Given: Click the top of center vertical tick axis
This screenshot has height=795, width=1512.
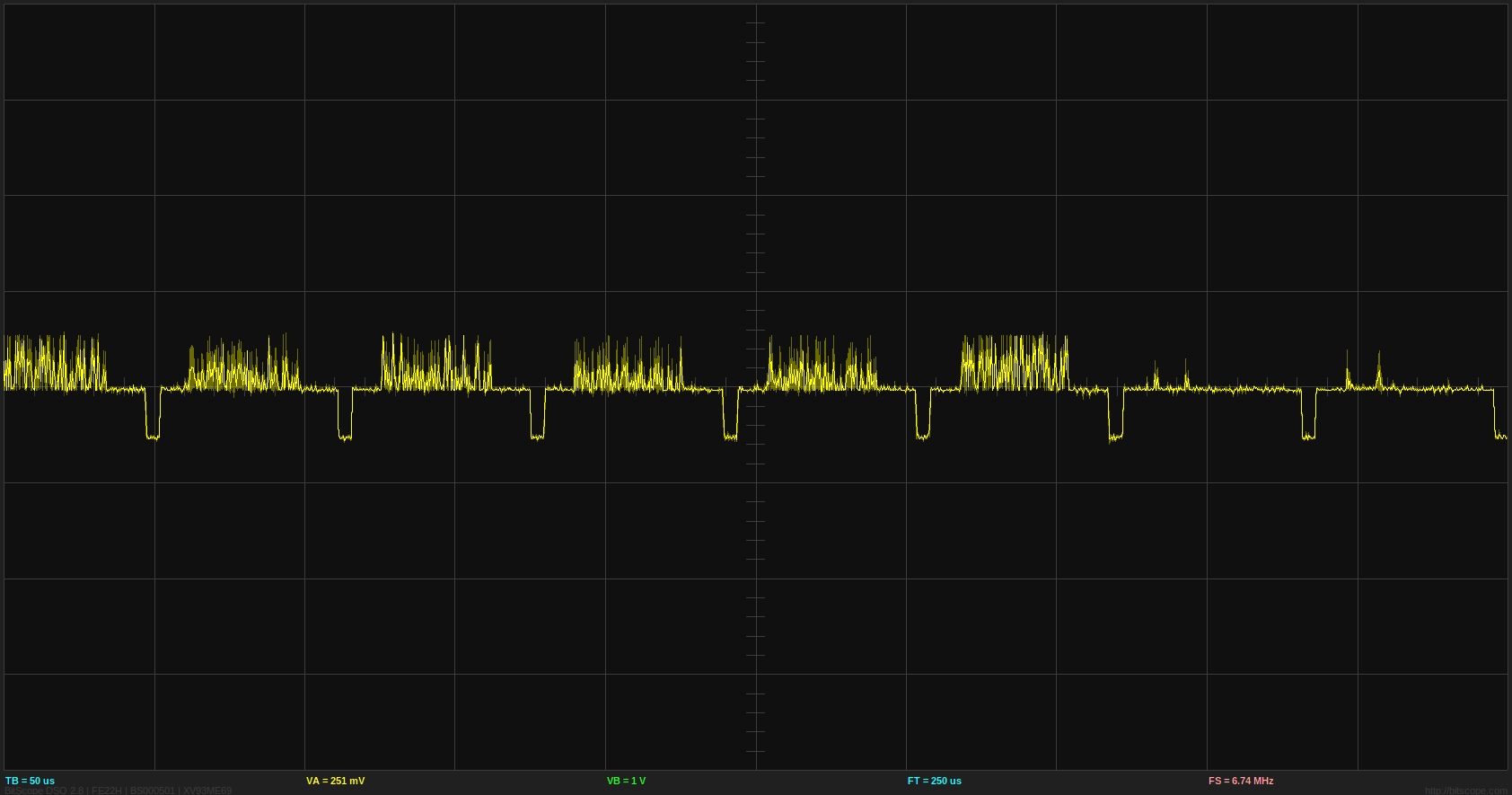Looking at the screenshot, I should [x=755, y=22].
